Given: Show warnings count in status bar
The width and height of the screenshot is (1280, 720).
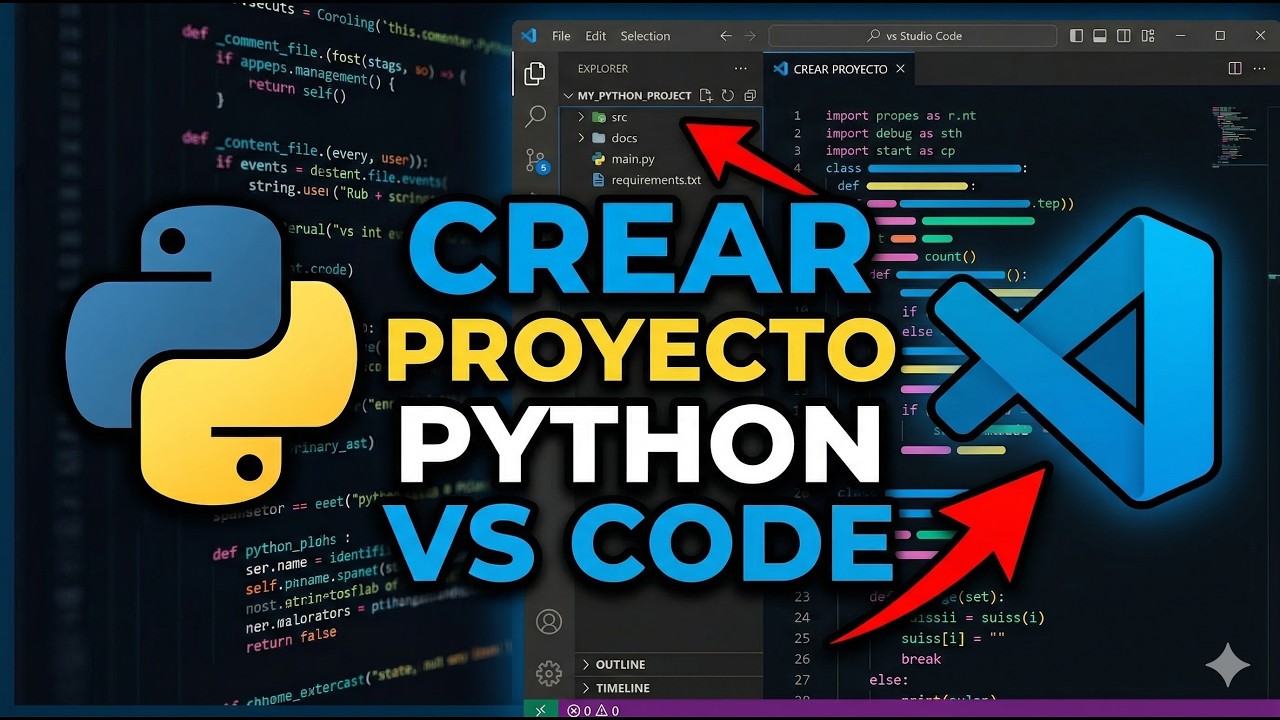Looking at the screenshot, I should pyautogui.click(x=608, y=711).
